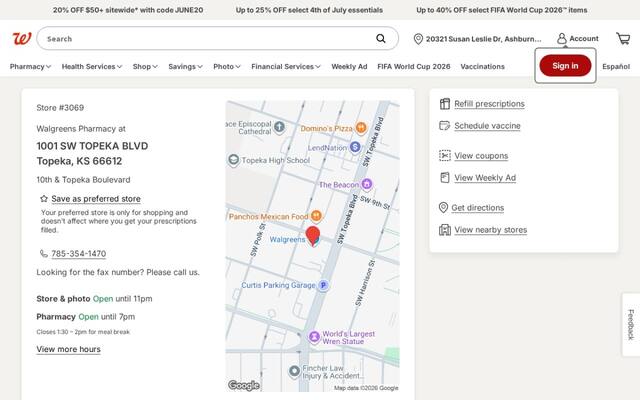The height and width of the screenshot is (400, 640).
Task: Click the Panchos Mexican Food map icon
Action: [x=316, y=216]
